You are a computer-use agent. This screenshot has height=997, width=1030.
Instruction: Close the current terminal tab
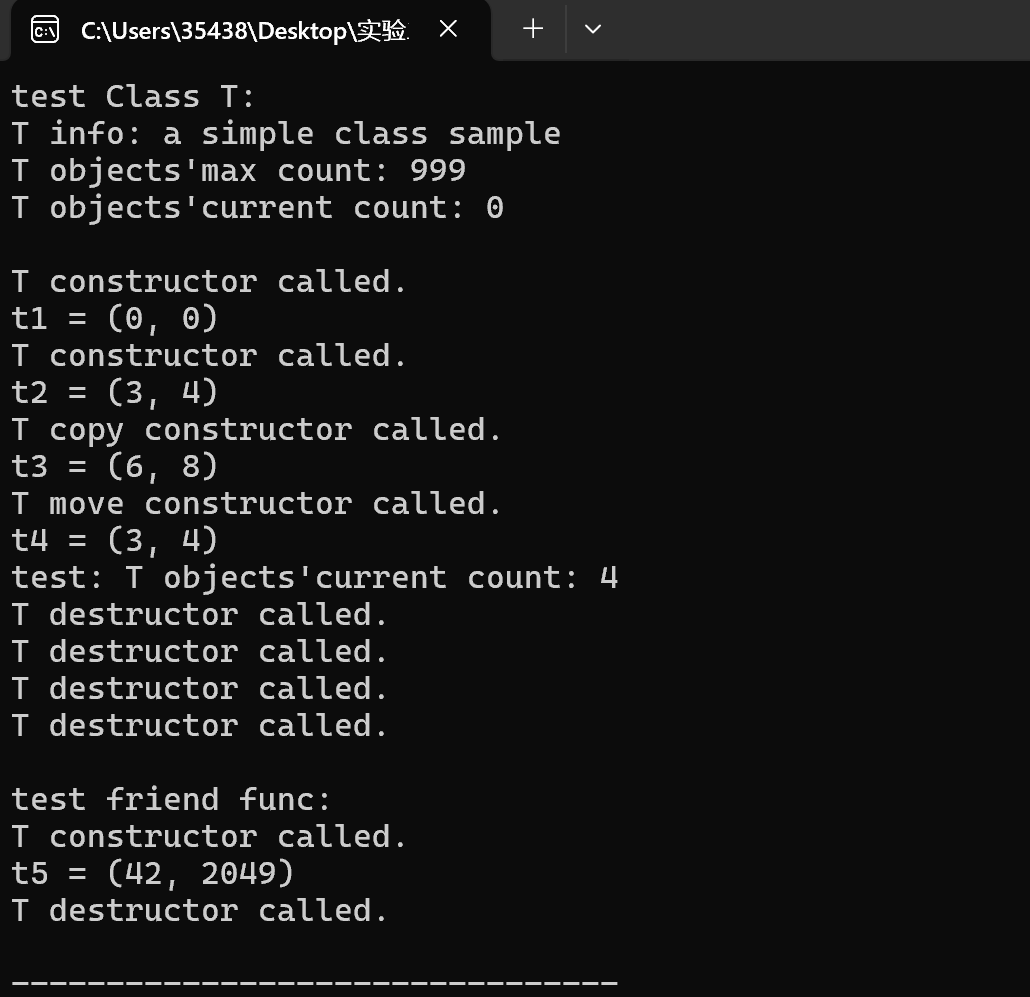pyautogui.click(x=448, y=30)
